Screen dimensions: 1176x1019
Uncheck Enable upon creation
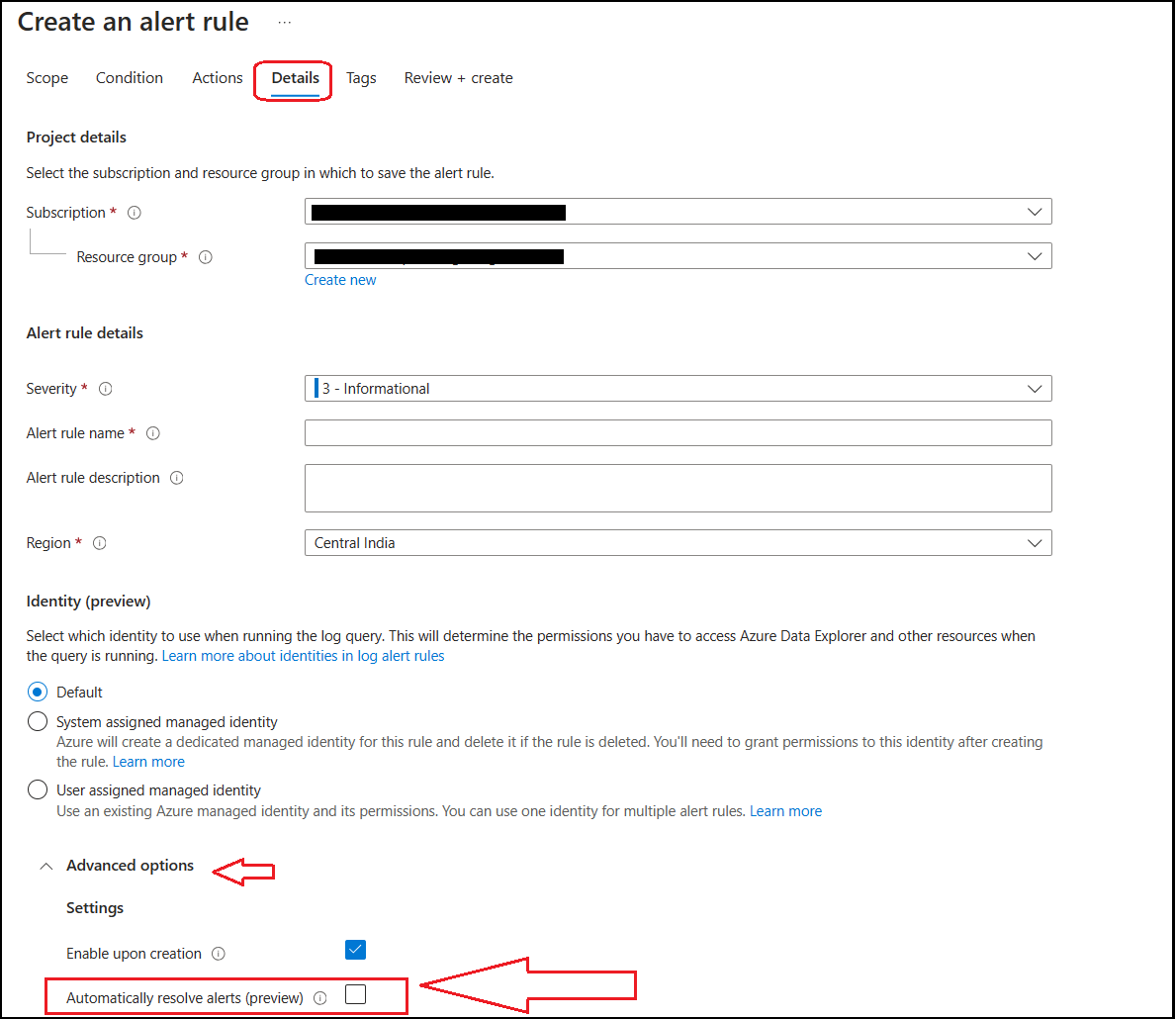(355, 949)
